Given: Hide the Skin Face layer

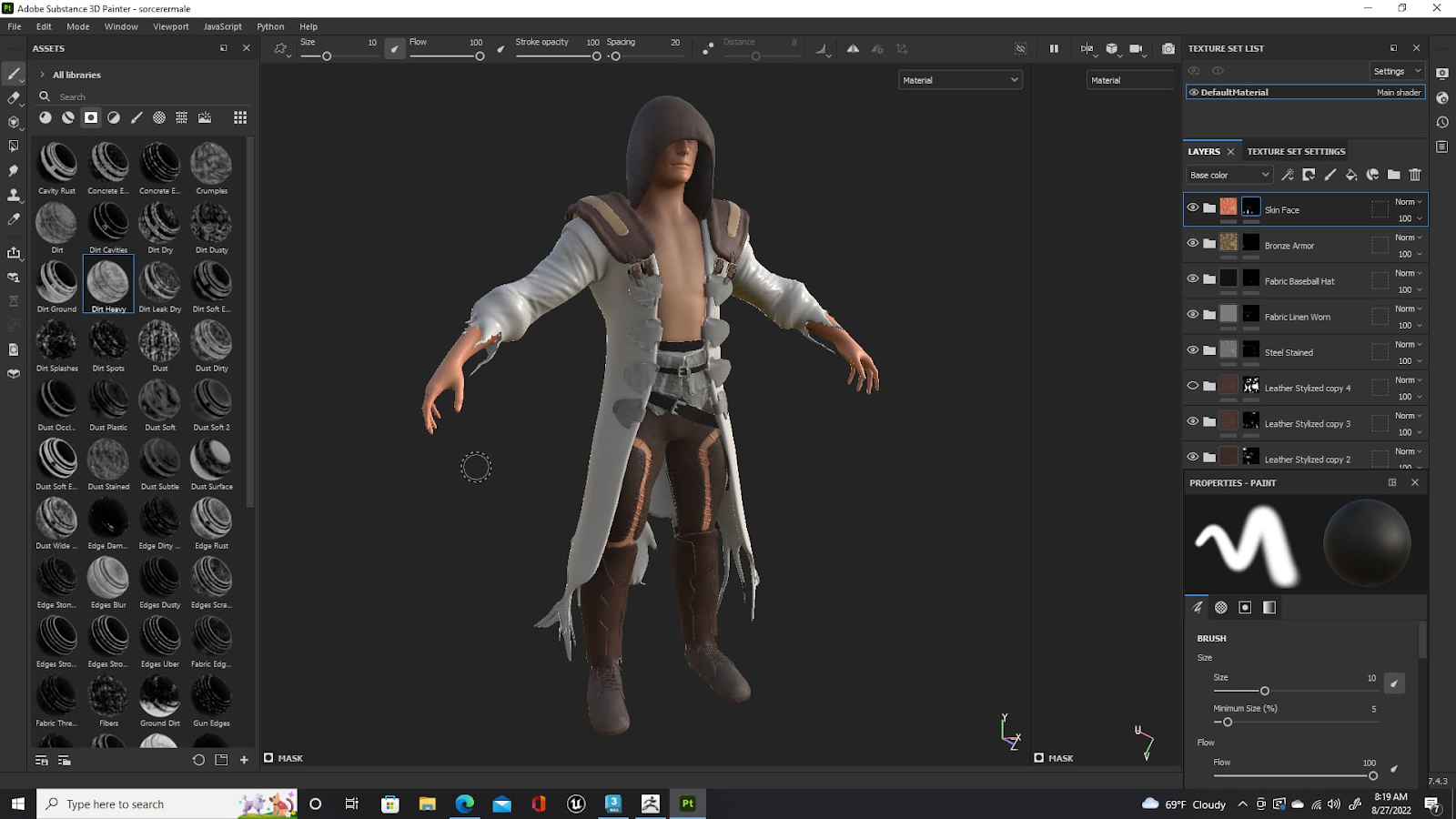Looking at the screenshot, I should (1192, 207).
